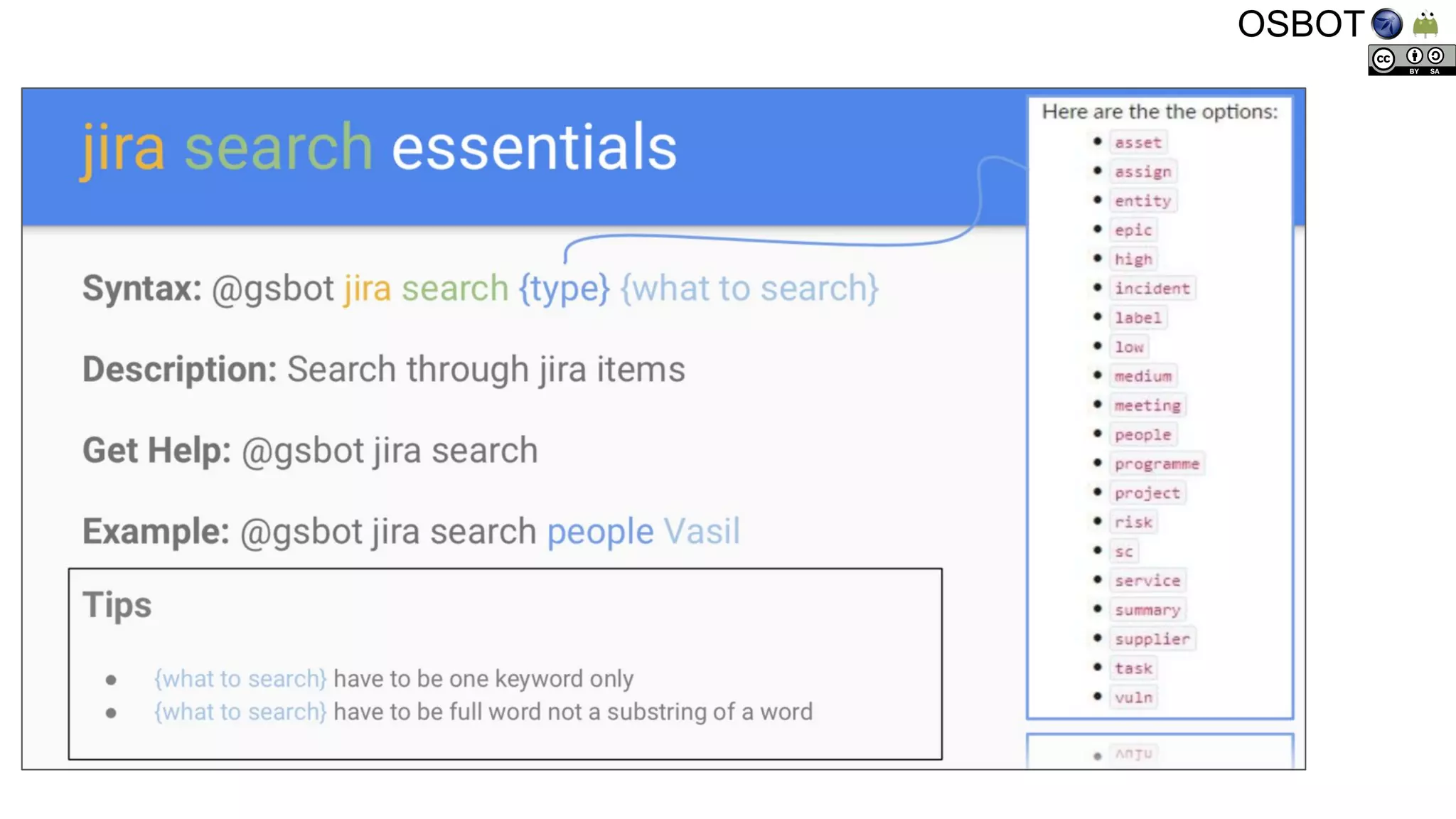Image resolution: width=1456 pixels, height=819 pixels.
Task: Select the 'supplier' option tag
Action: (x=1152, y=639)
